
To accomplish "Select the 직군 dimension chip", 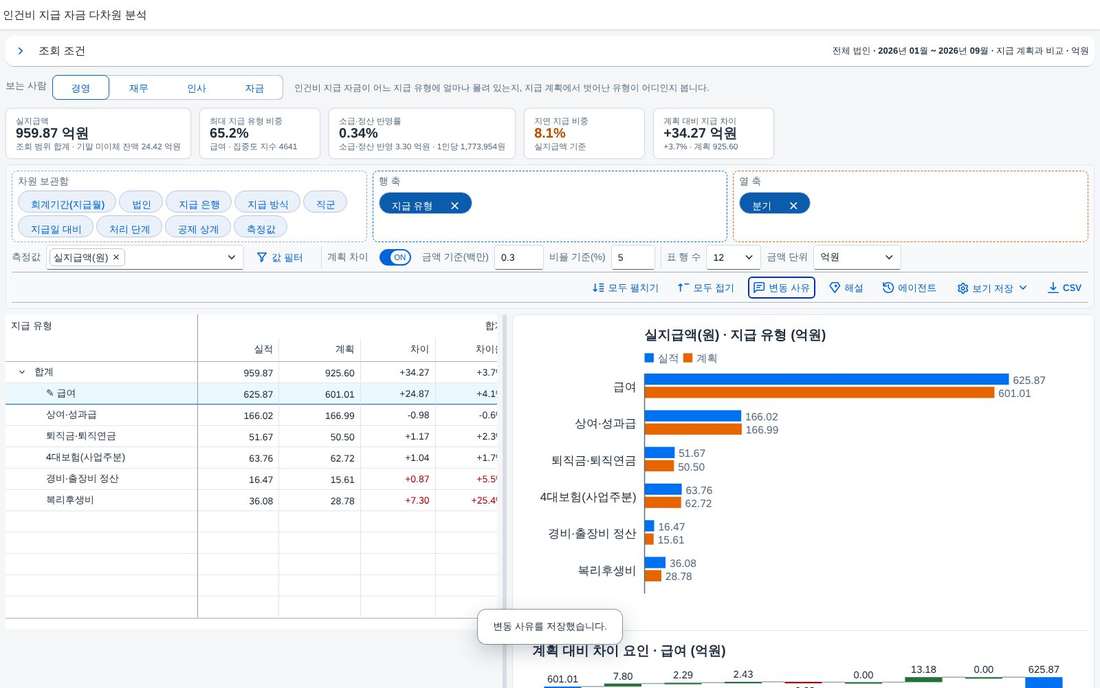I will point(325,204).
